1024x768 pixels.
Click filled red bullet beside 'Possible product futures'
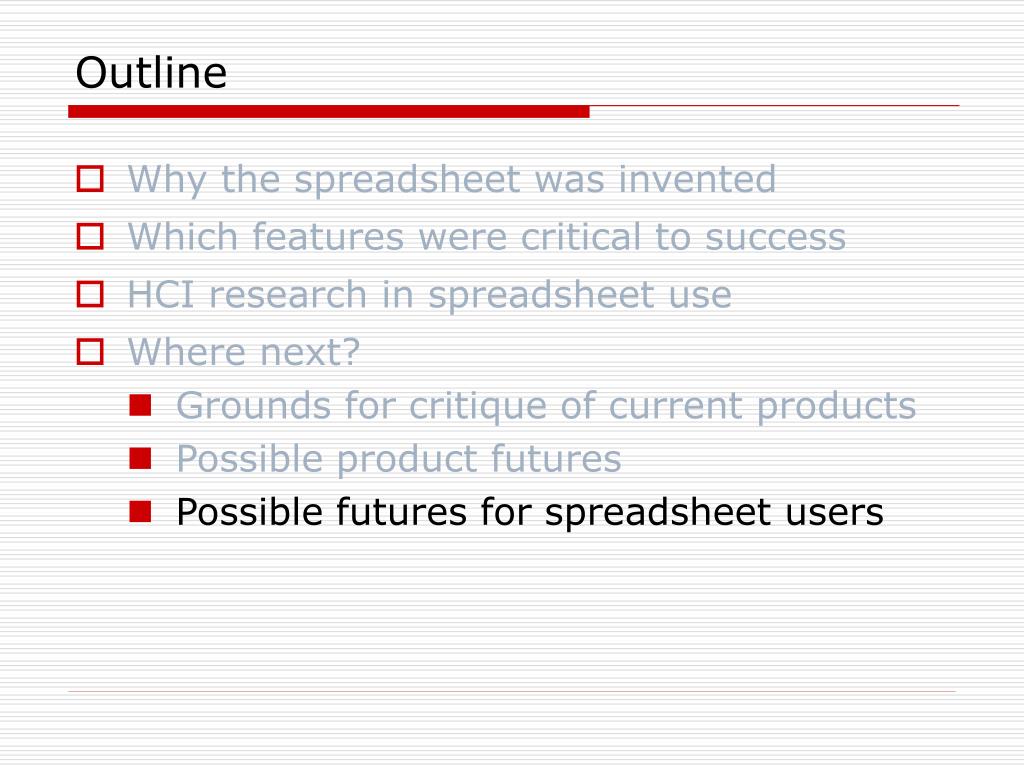(140, 458)
